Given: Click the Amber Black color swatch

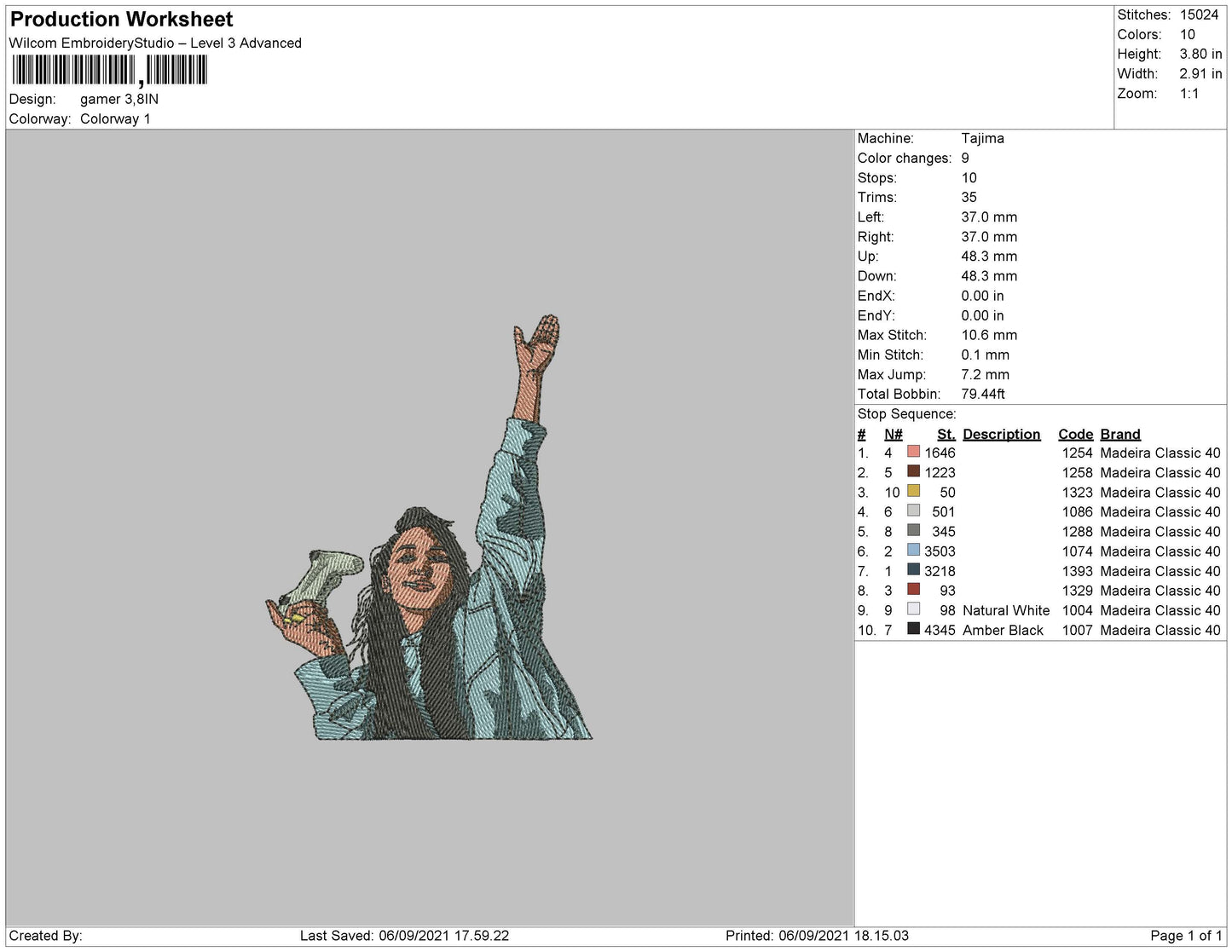Looking at the screenshot, I should click(x=913, y=629).
